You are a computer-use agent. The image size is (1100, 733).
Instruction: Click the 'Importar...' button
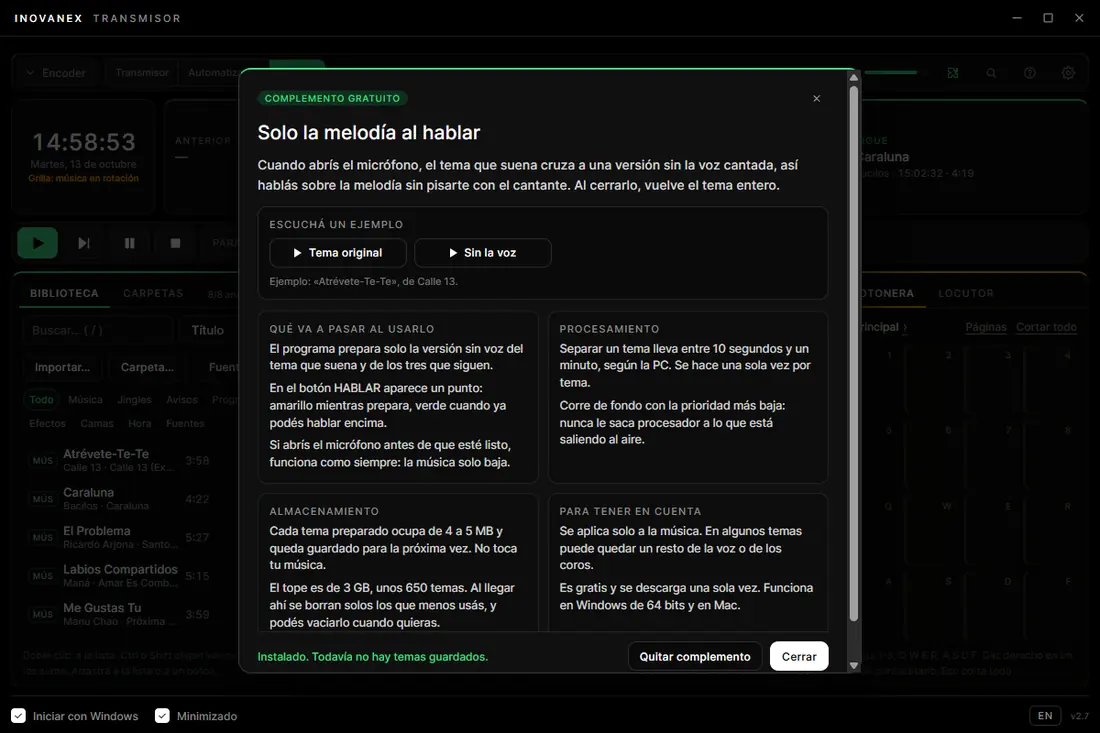coord(62,367)
